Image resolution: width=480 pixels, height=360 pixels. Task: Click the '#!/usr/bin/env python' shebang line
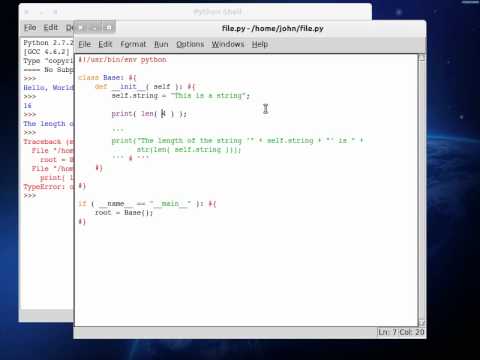click(x=122, y=60)
